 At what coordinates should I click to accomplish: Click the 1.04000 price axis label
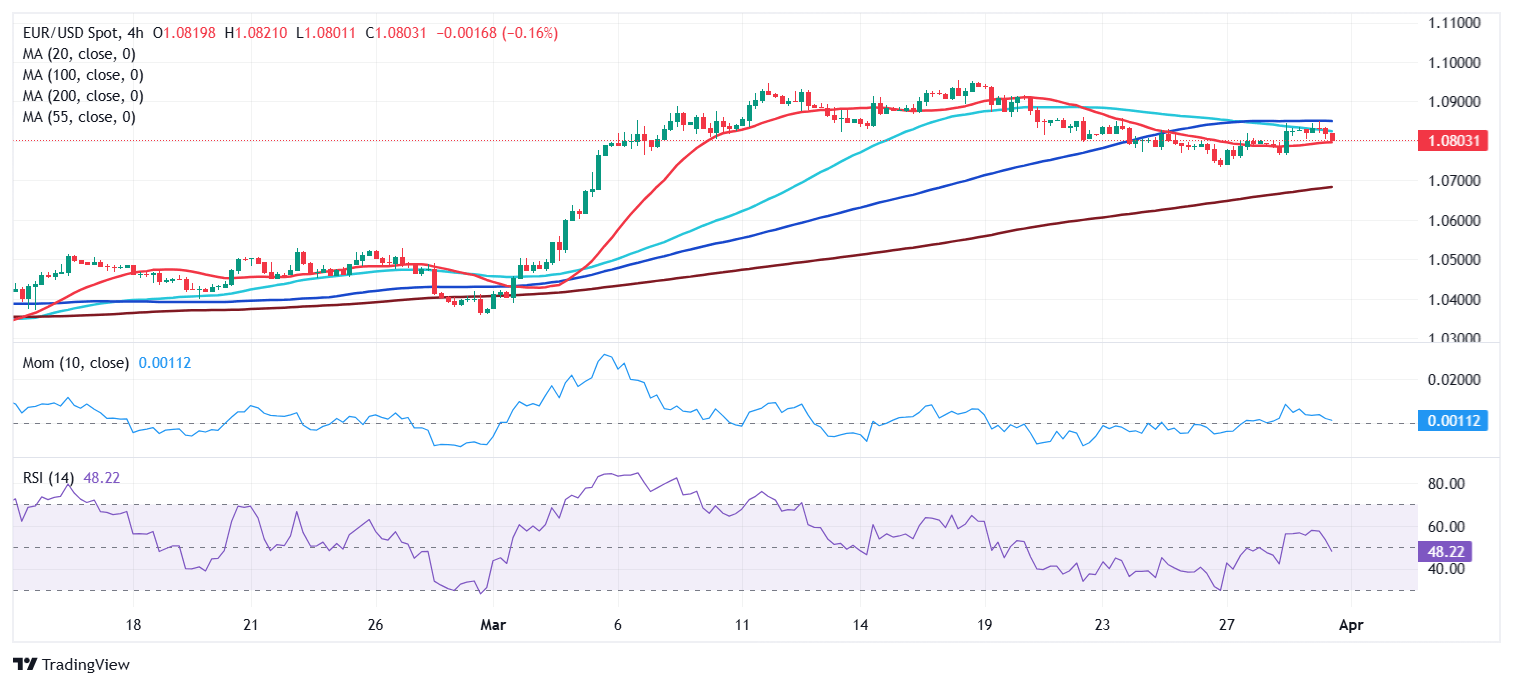(x=1454, y=300)
